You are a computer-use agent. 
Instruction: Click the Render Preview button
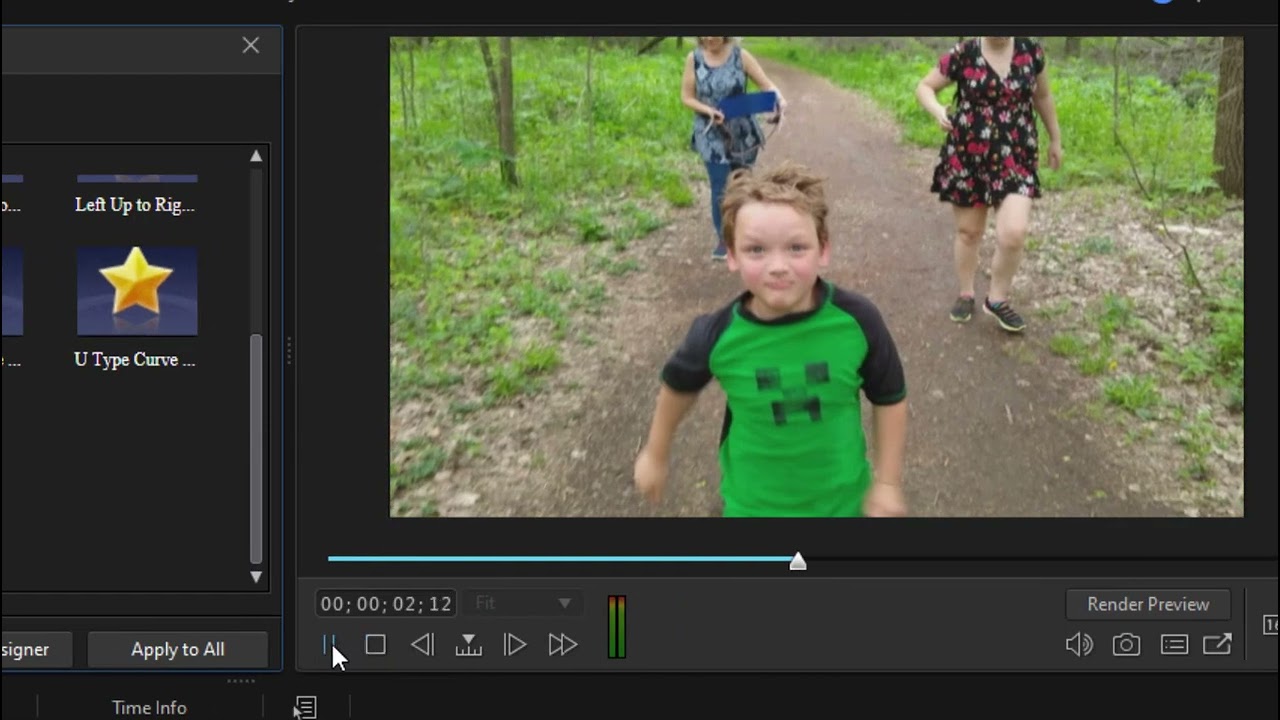pos(1148,604)
